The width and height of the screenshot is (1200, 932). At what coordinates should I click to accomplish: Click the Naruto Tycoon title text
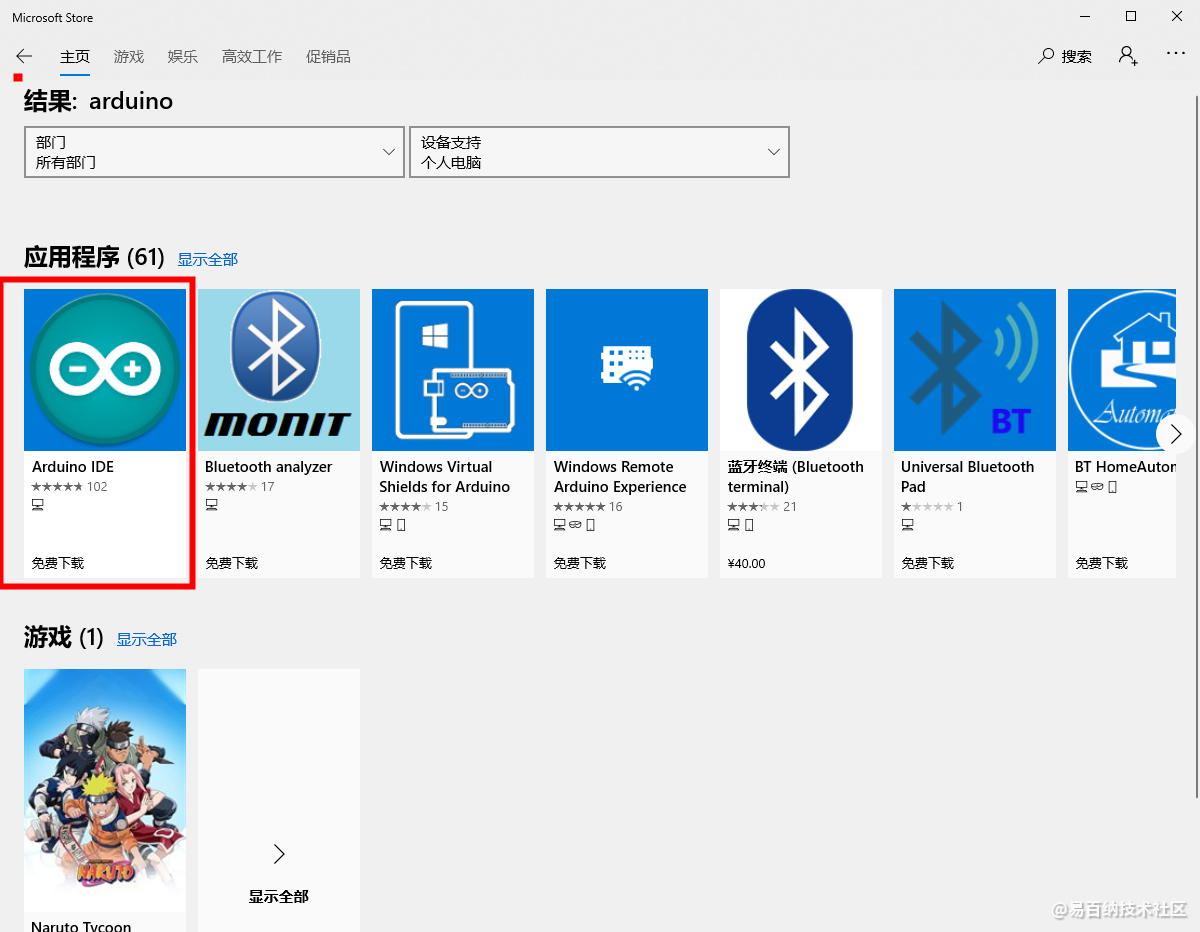click(x=81, y=925)
